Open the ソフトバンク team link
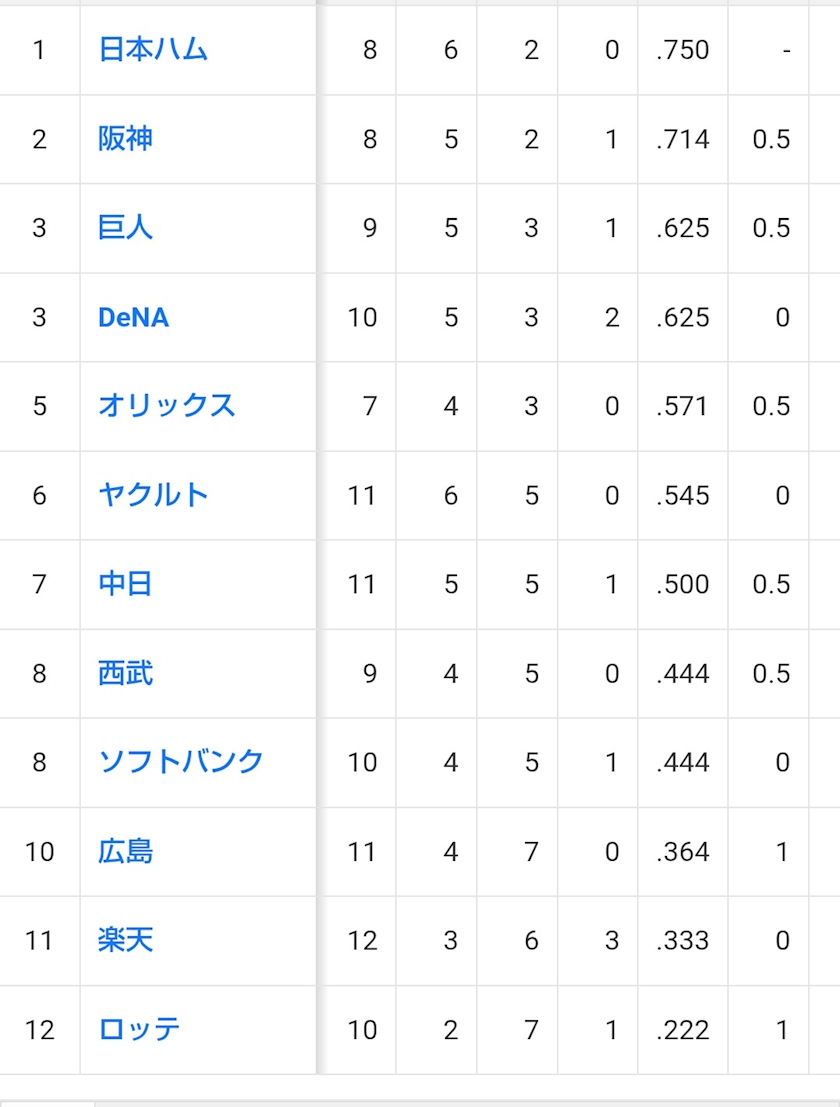Screen dimensions: 840x1107 181,762
